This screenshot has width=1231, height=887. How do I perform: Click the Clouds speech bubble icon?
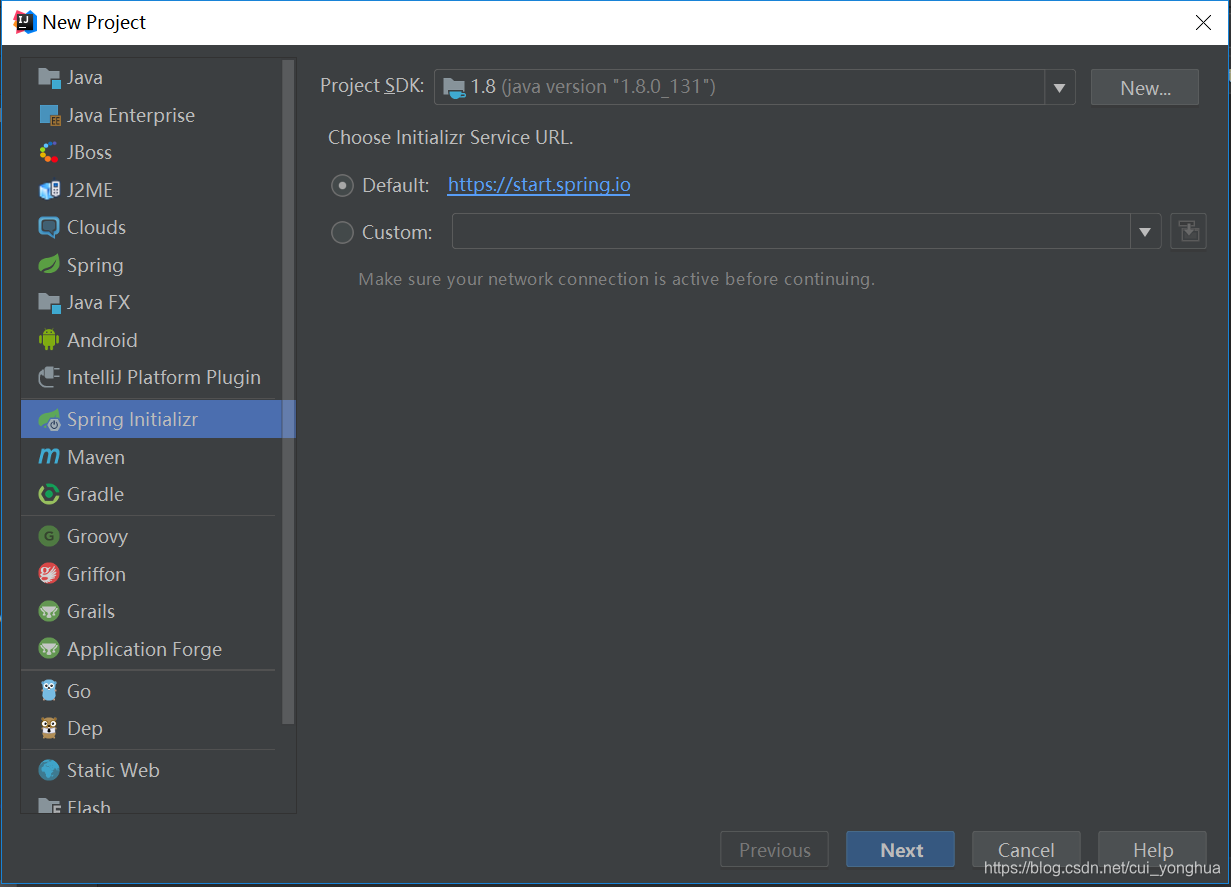[x=49, y=228]
